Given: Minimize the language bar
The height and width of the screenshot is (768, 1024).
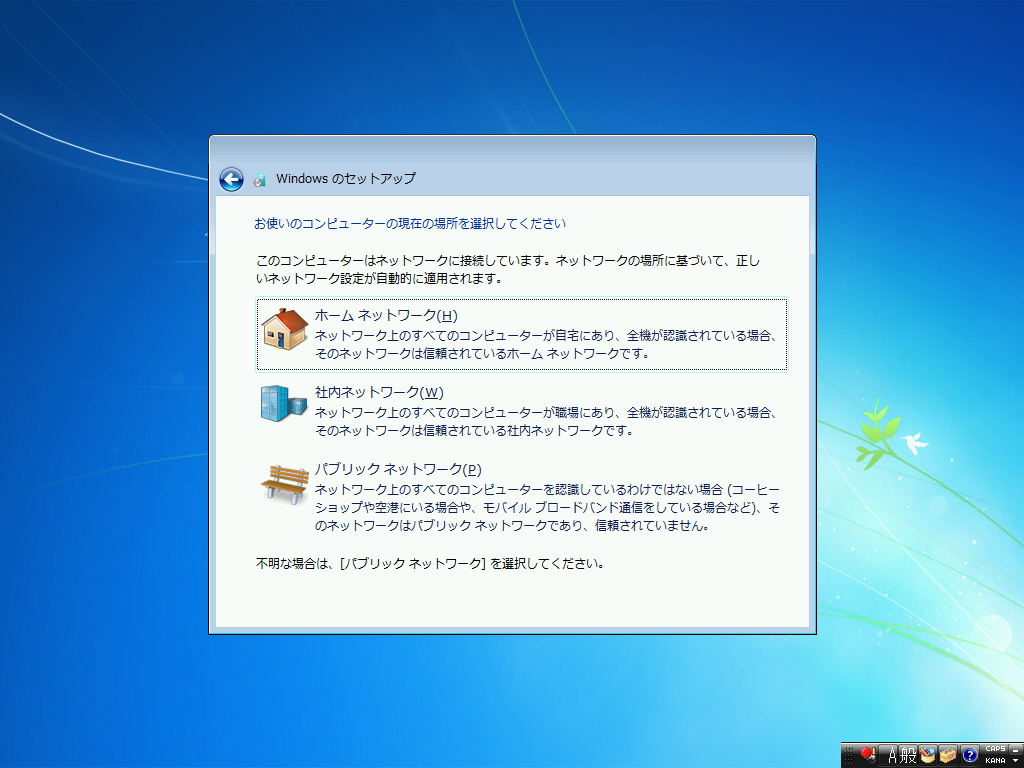Looking at the screenshot, I should point(1016,750).
